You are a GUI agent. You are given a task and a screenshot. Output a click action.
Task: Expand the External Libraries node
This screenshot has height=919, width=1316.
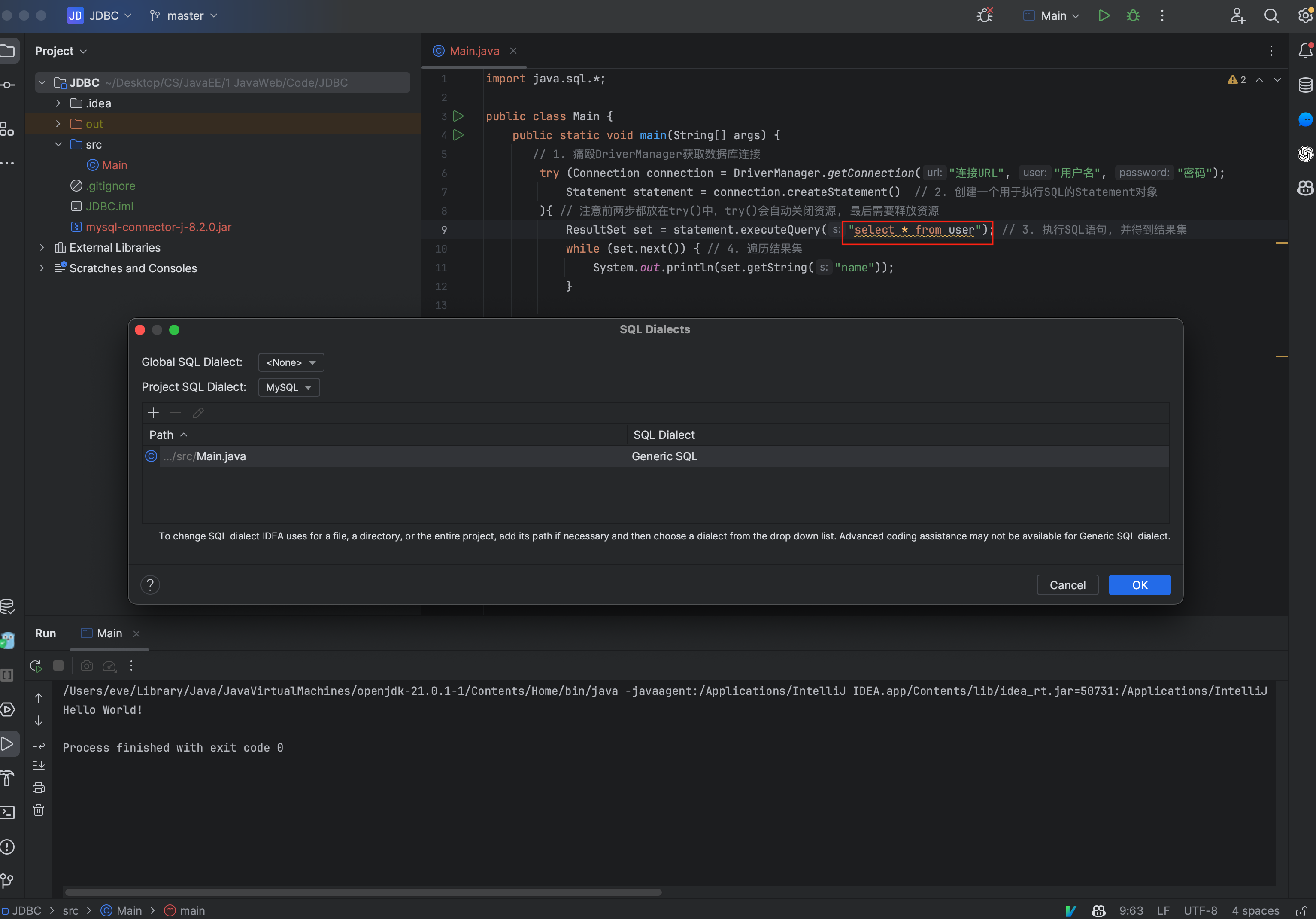pyautogui.click(x=41, y=248)
